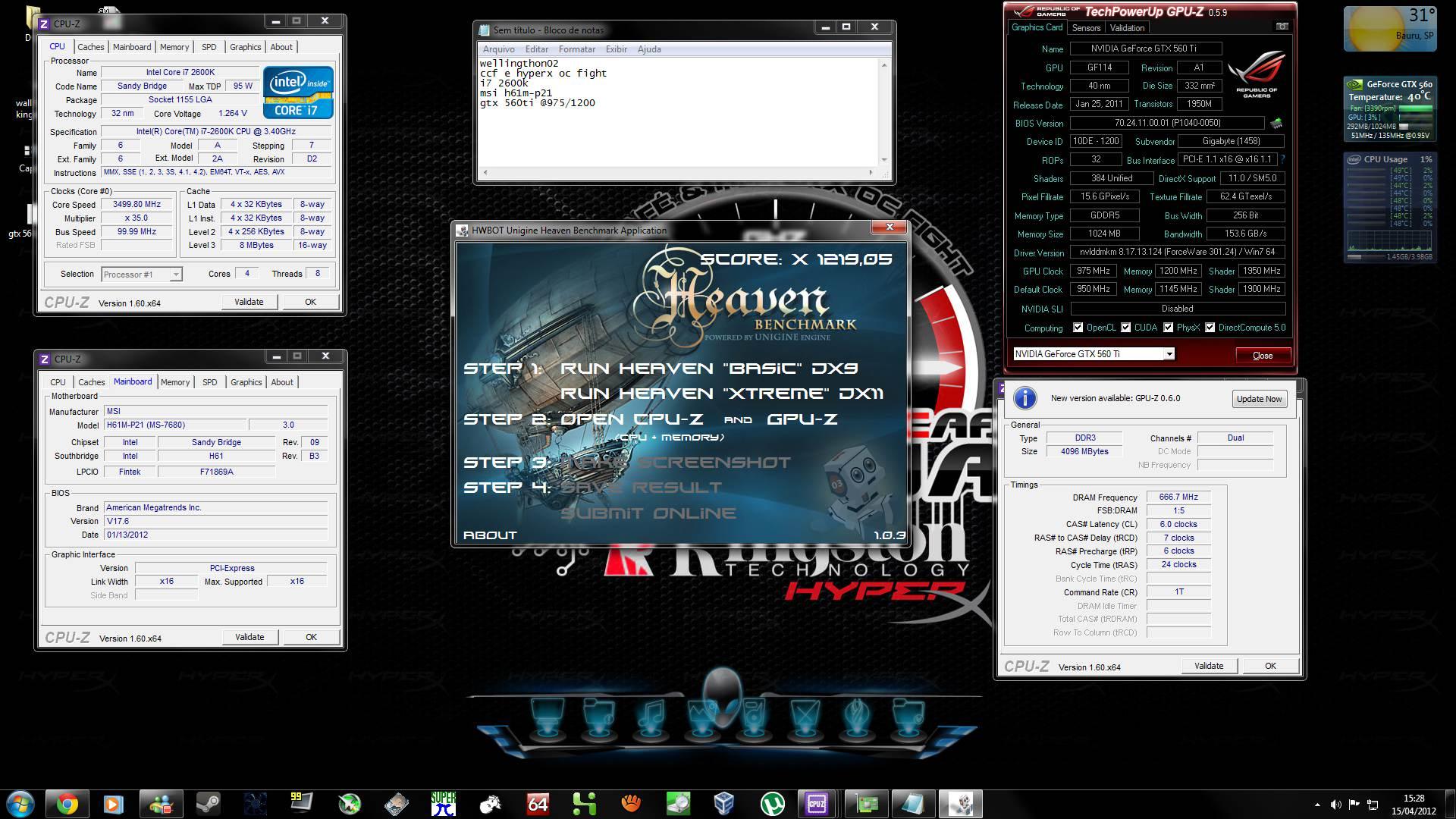Click the Intel Core i7 logo in CPU-Z

pyautogui.click(x=298, y=92)
